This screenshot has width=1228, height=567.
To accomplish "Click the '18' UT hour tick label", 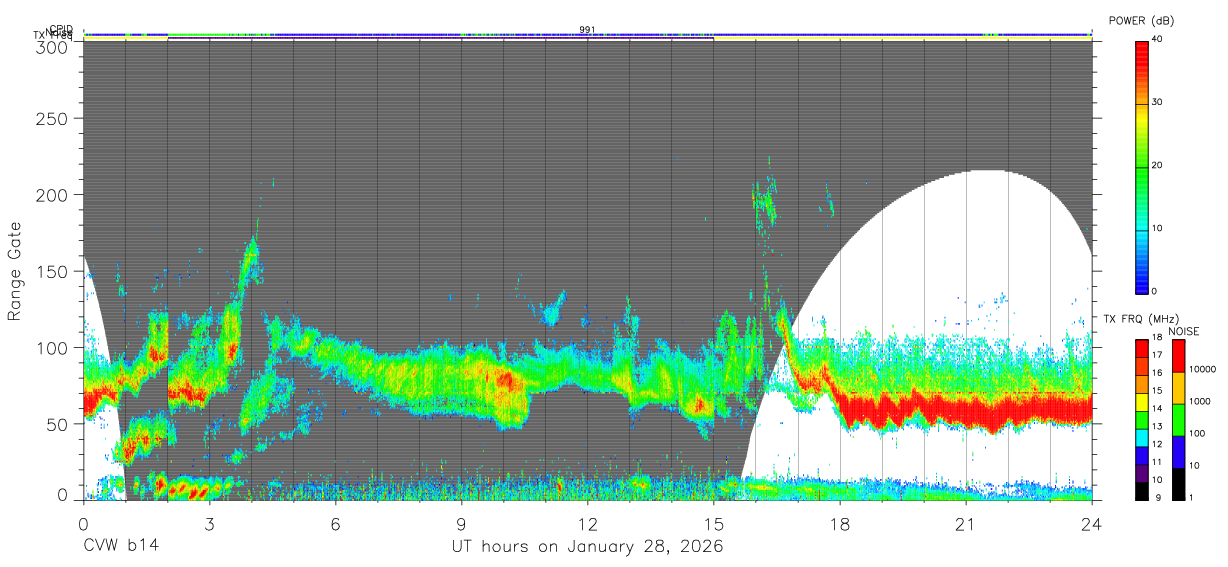I will pyautogui.click(x=839, y=524).
